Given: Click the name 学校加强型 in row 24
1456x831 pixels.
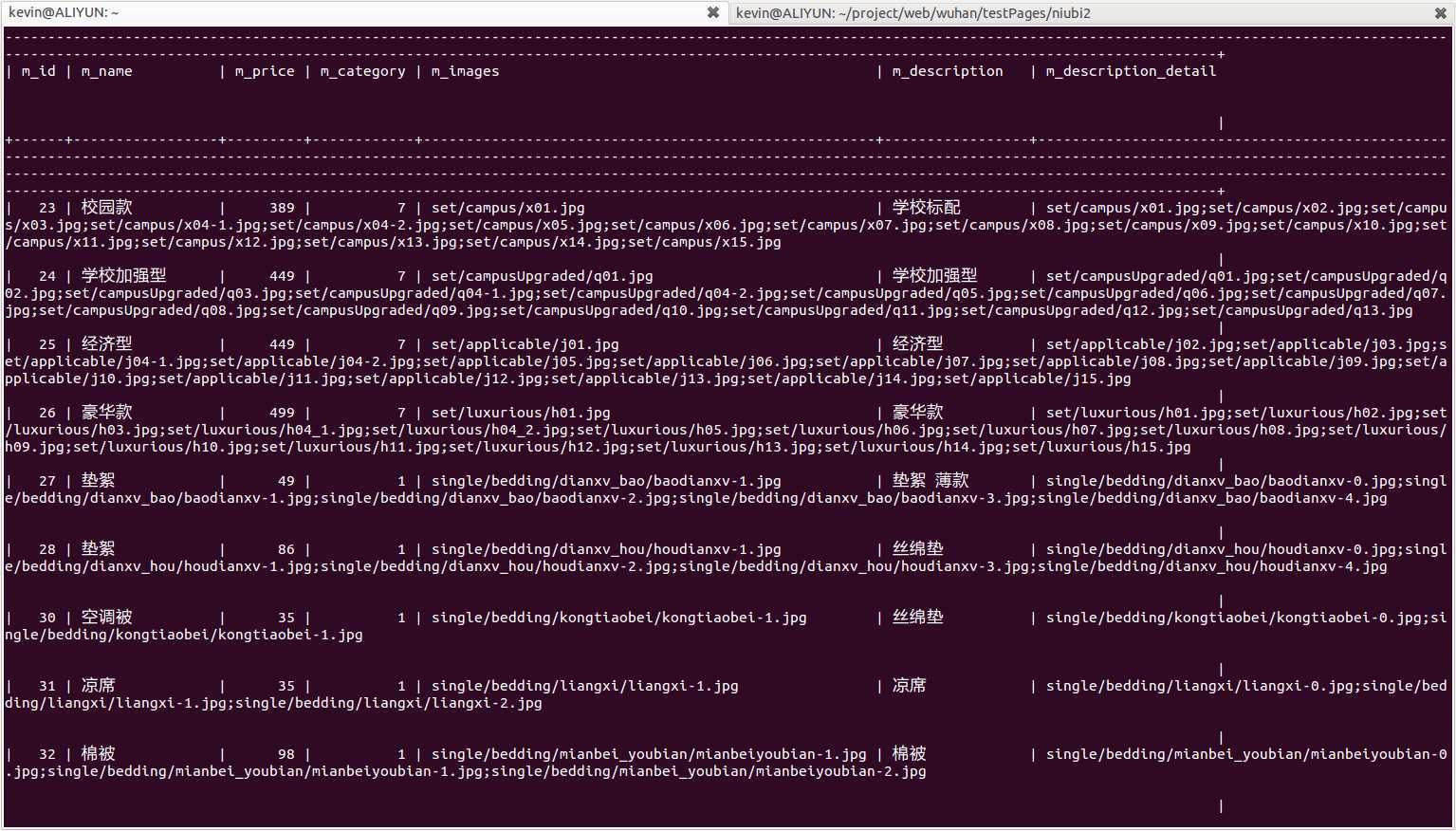Looking at the screenshot, I should click(123, 276).
